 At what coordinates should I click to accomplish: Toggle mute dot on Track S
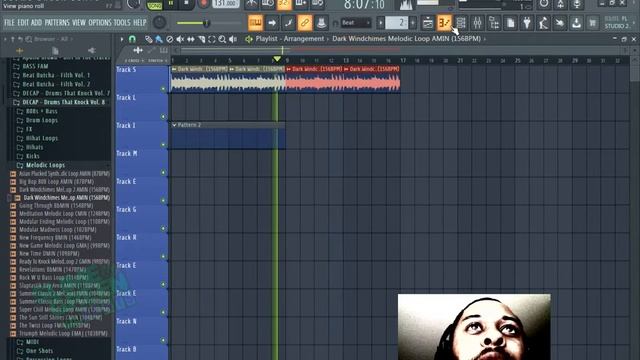[x=163, y=89]
